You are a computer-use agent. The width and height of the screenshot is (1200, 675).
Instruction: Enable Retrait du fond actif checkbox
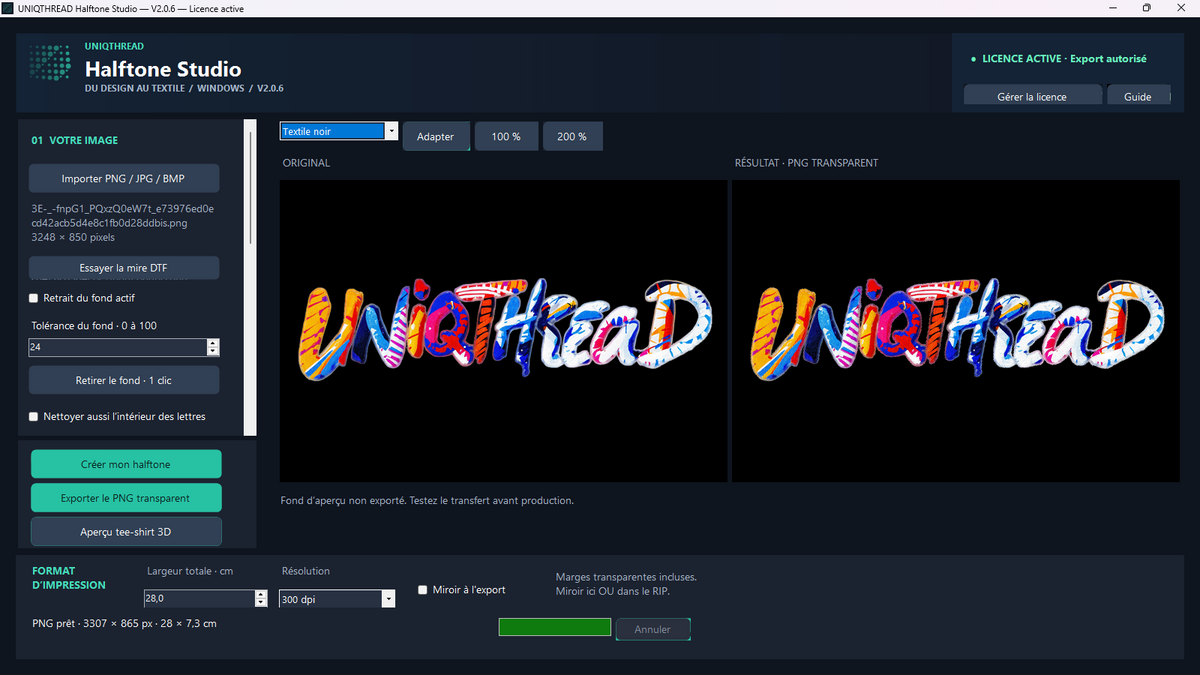point(33,298)
